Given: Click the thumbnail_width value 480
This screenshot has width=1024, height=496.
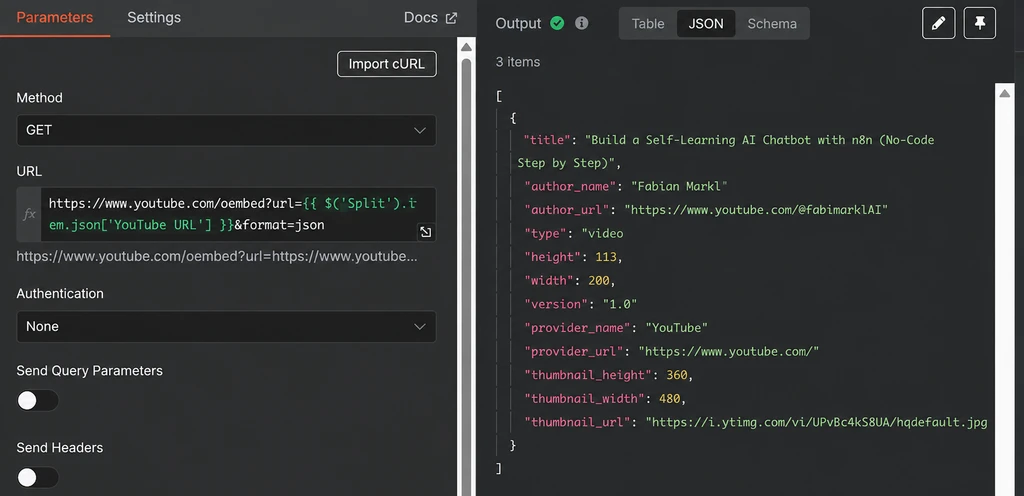Looking at the screenshot, I should 670,398.
